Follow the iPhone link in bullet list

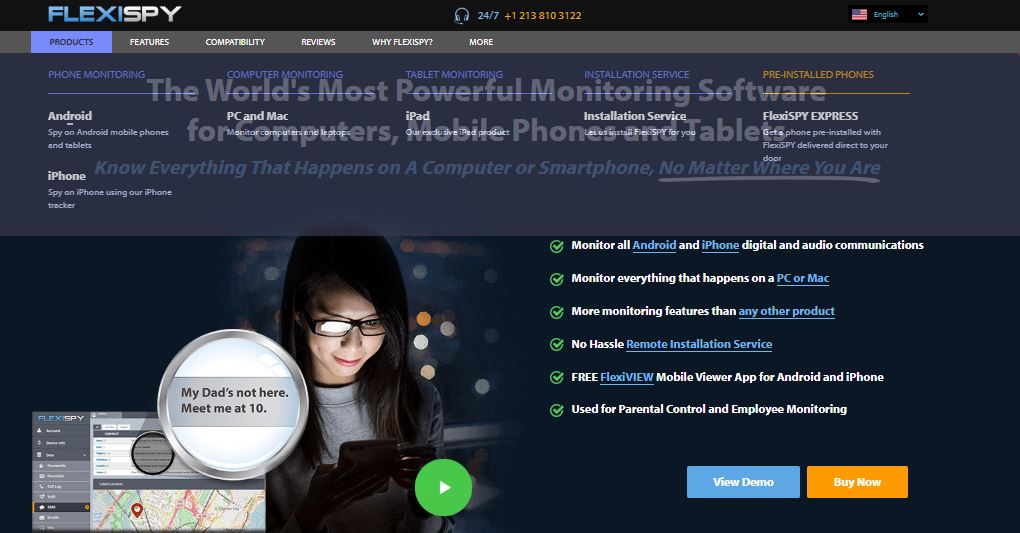tap(720, 245)
